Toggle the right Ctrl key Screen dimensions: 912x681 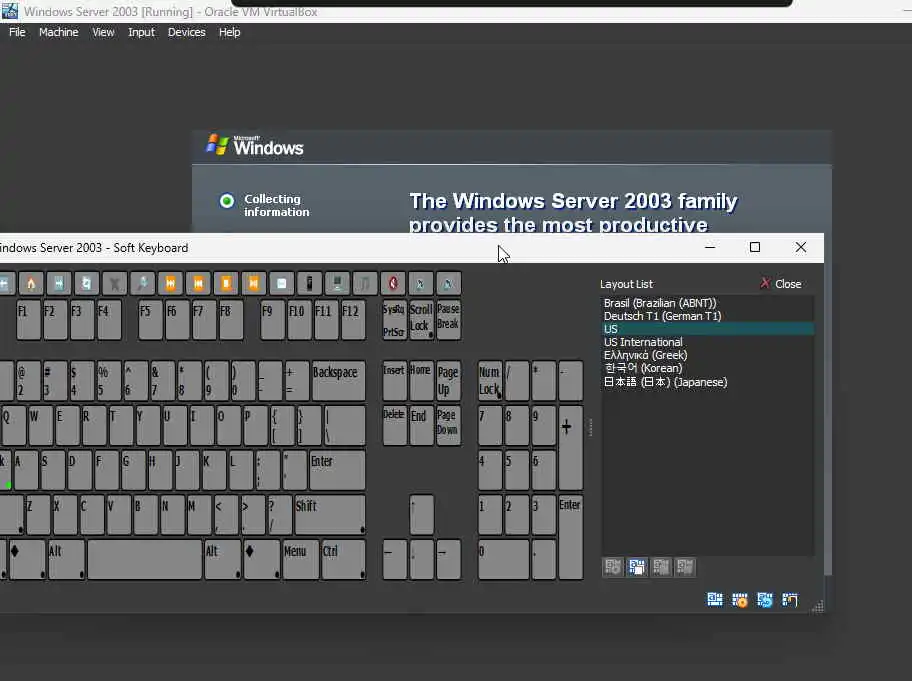[x=344, y=559]
